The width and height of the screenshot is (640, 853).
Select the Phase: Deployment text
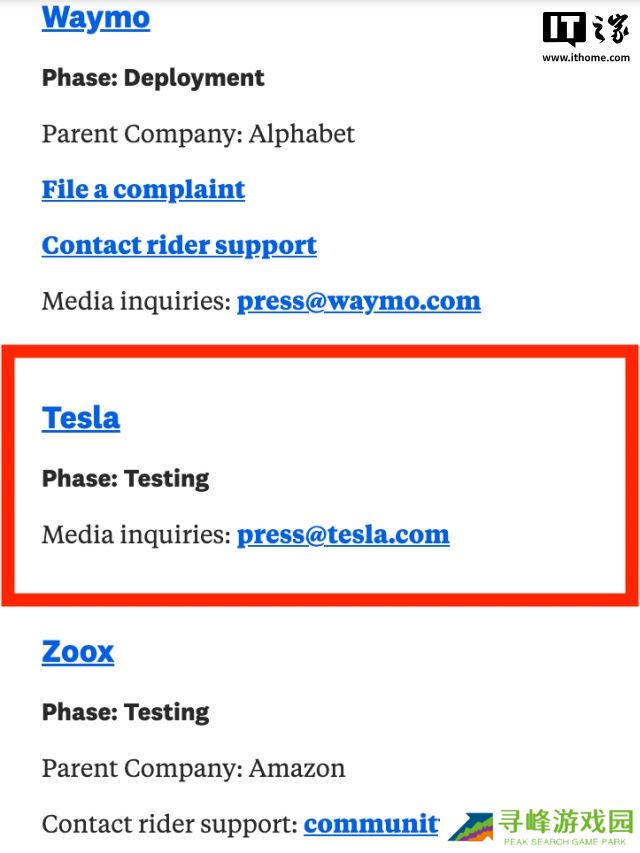[x=153, y=78]
